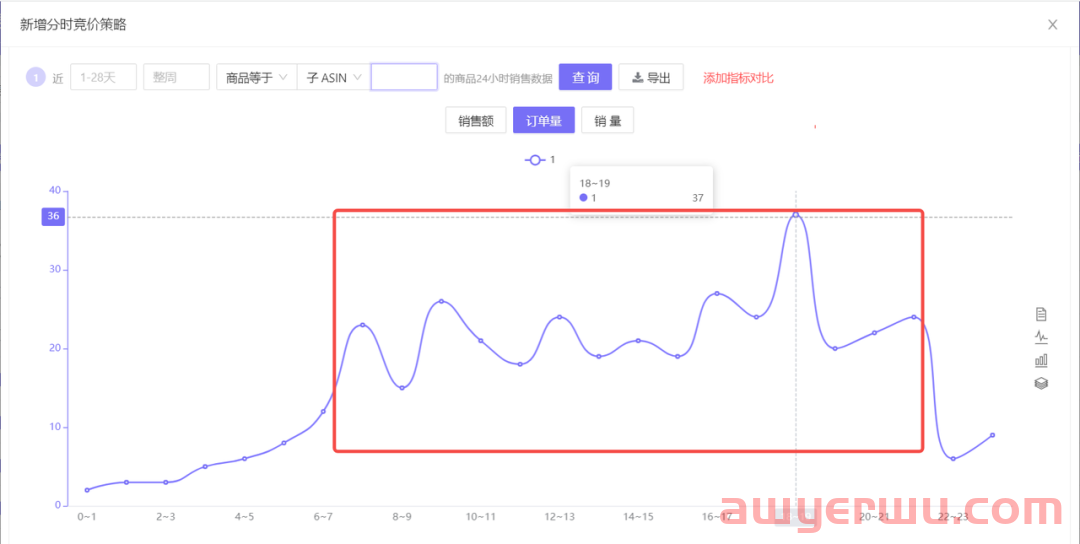1080x544 pixels.
Task: Click the step 1 circle badge
Action: pyautogui.click(x=35, y=77)
